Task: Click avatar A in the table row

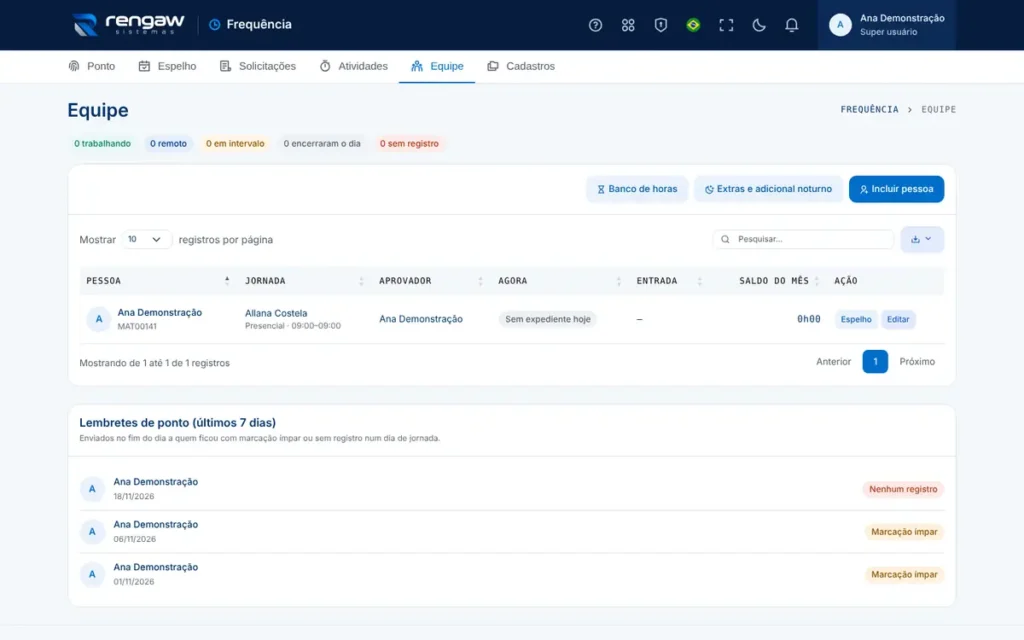Action: 99,319
